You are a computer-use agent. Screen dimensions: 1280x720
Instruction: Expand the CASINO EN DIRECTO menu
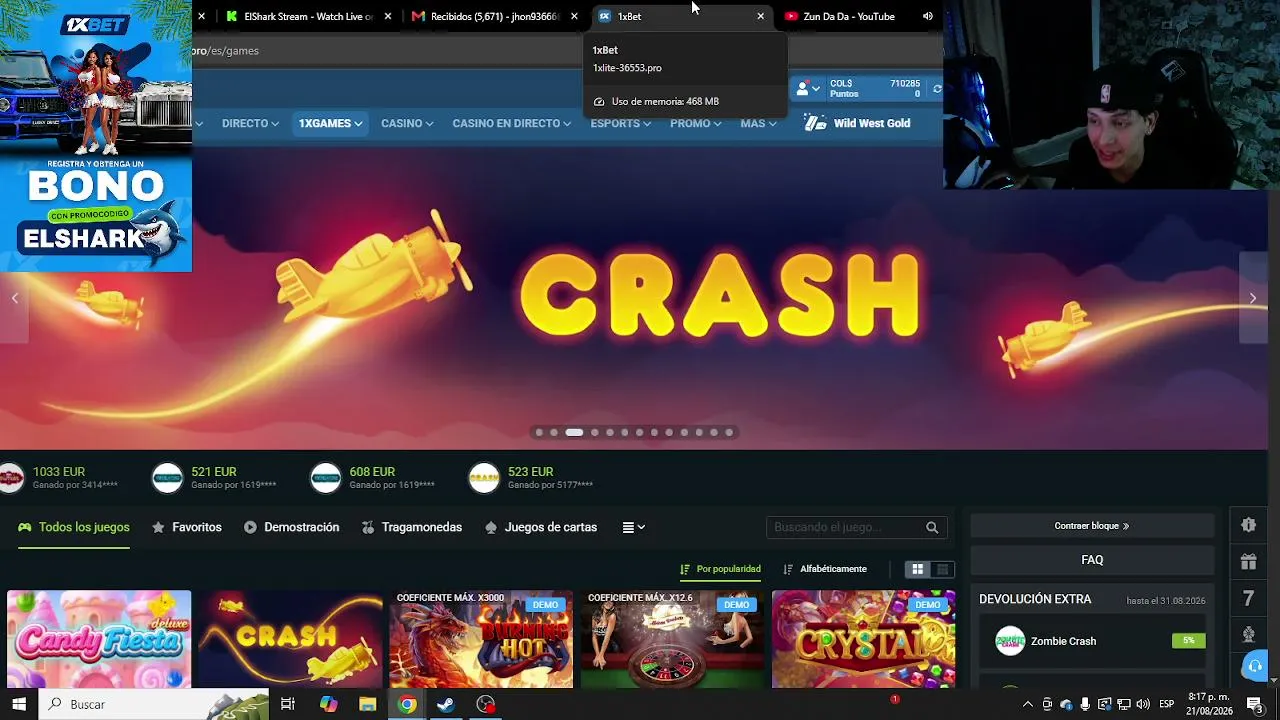512,123
